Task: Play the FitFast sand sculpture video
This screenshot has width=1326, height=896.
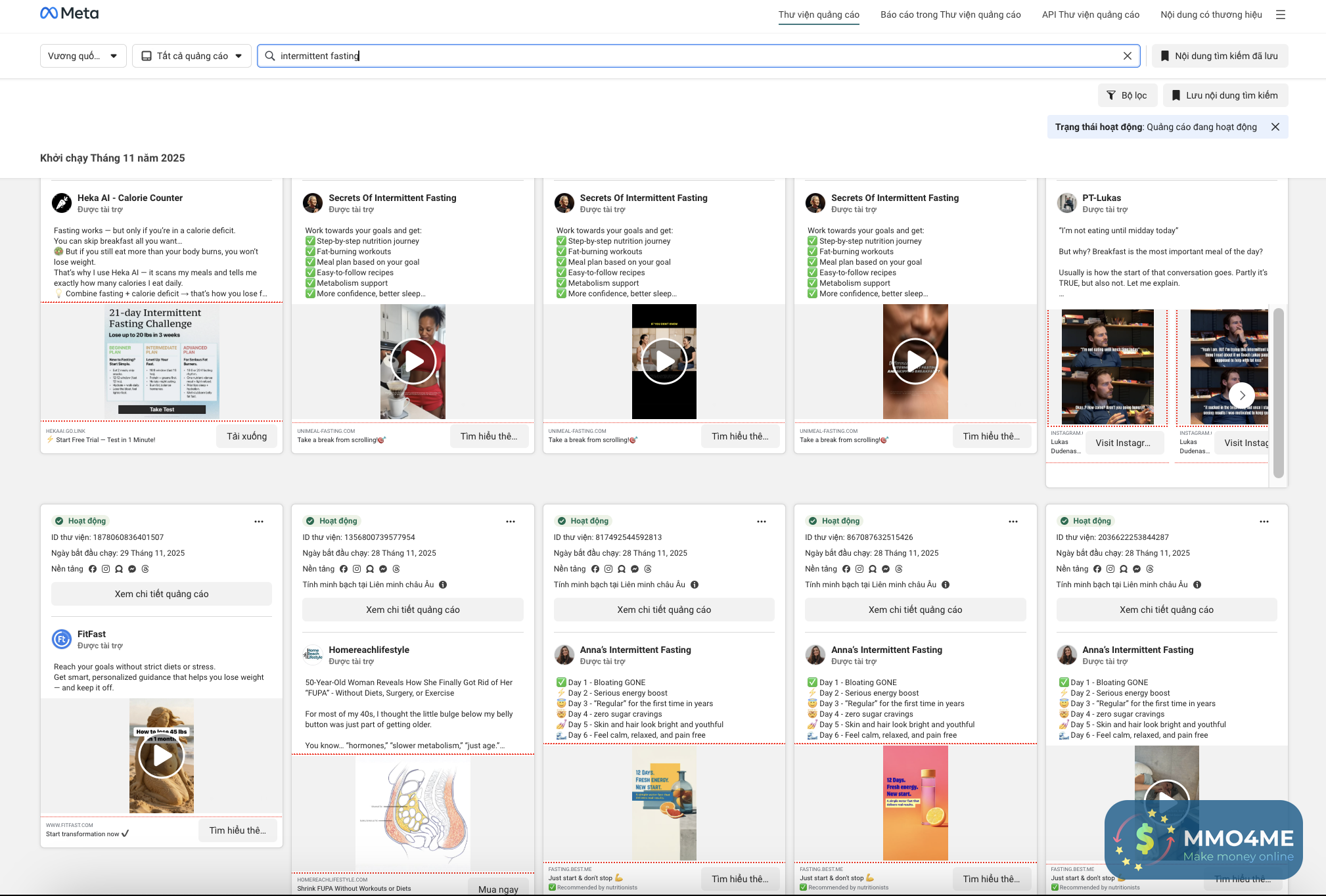Action: 162,756
